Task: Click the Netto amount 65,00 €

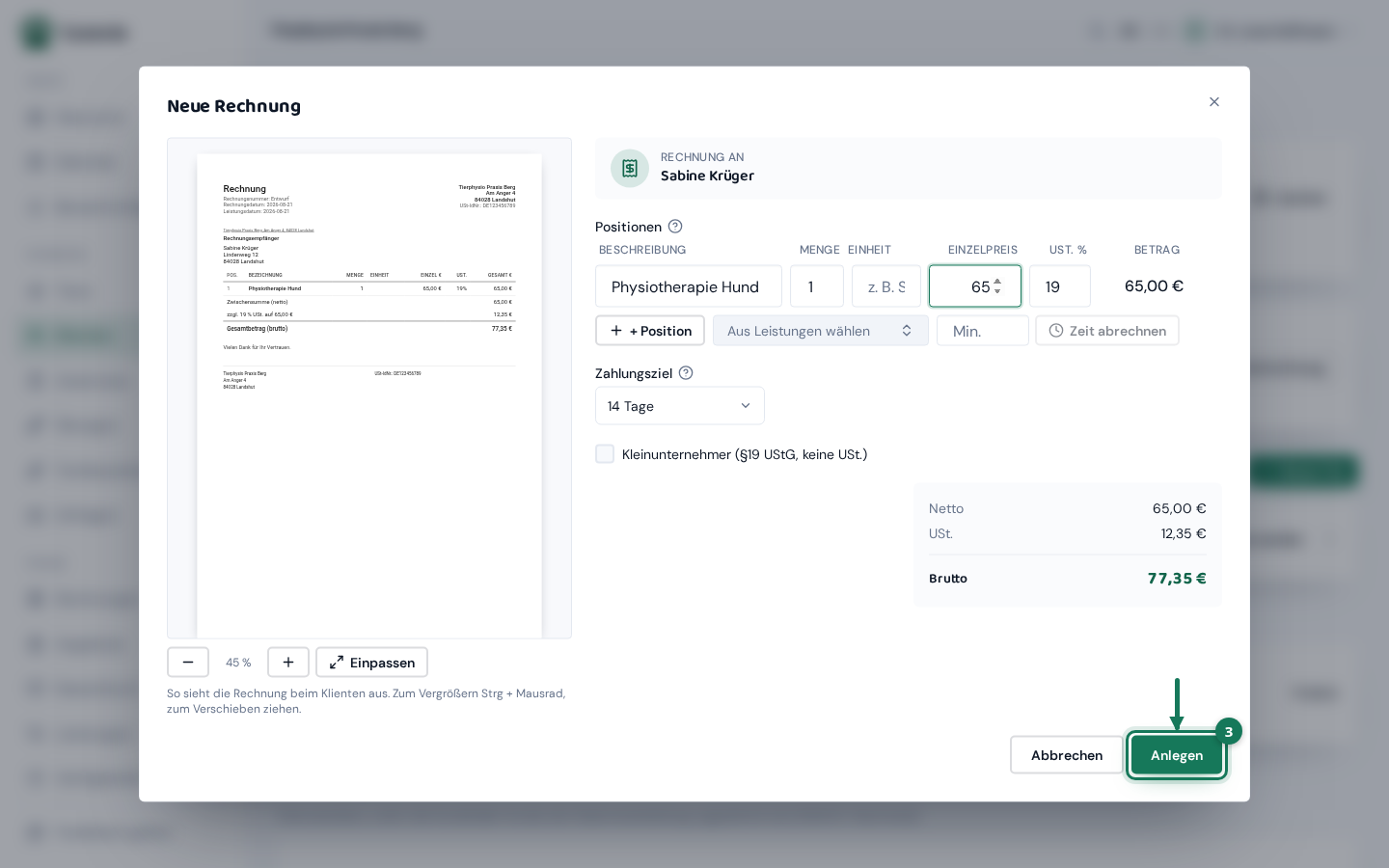Action: 1180,508
